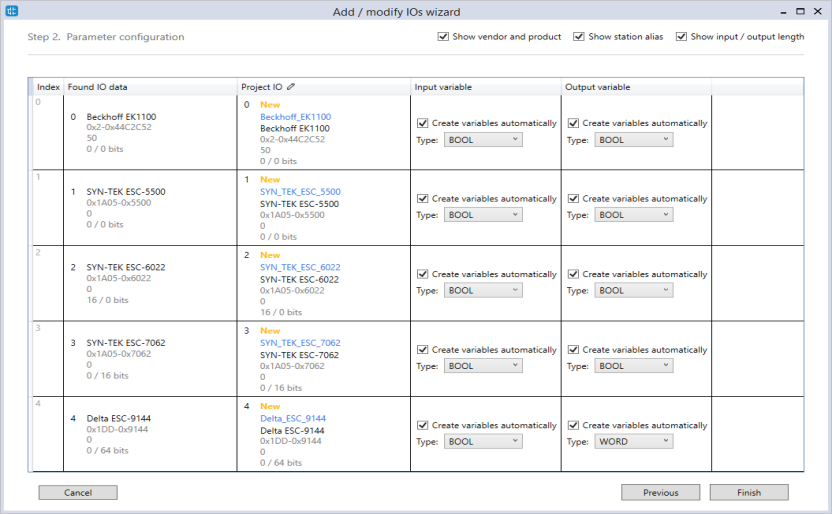Toggle Show input / output length checkbox
This screenshot has height=514, width=832.
(681, 37)
